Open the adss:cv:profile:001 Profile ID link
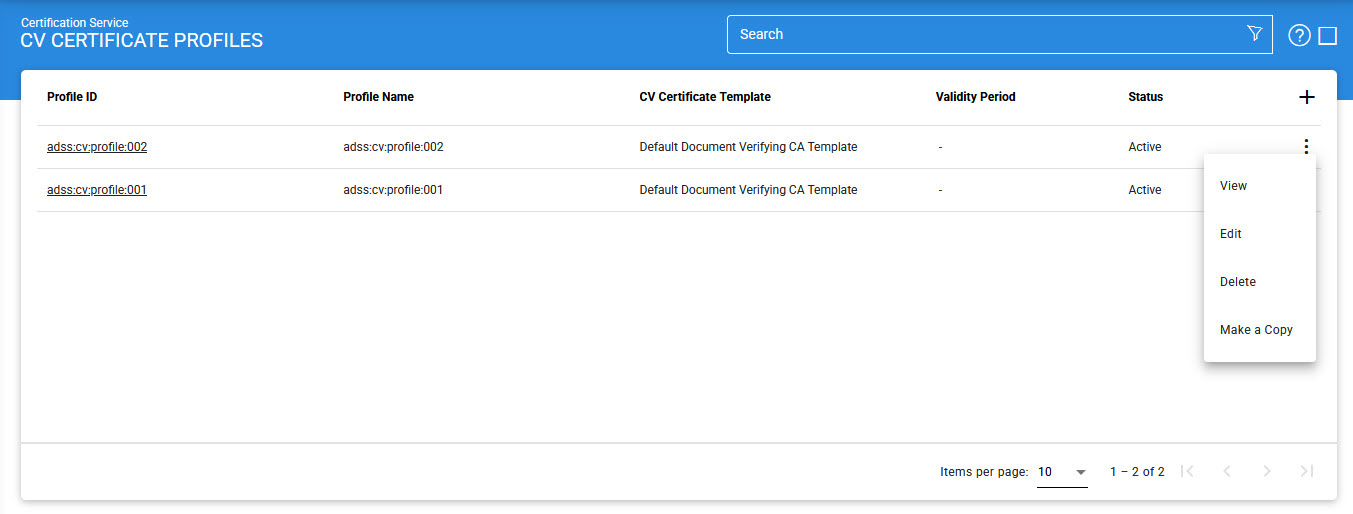This screenshot has height=514, width=1353. 97,190
